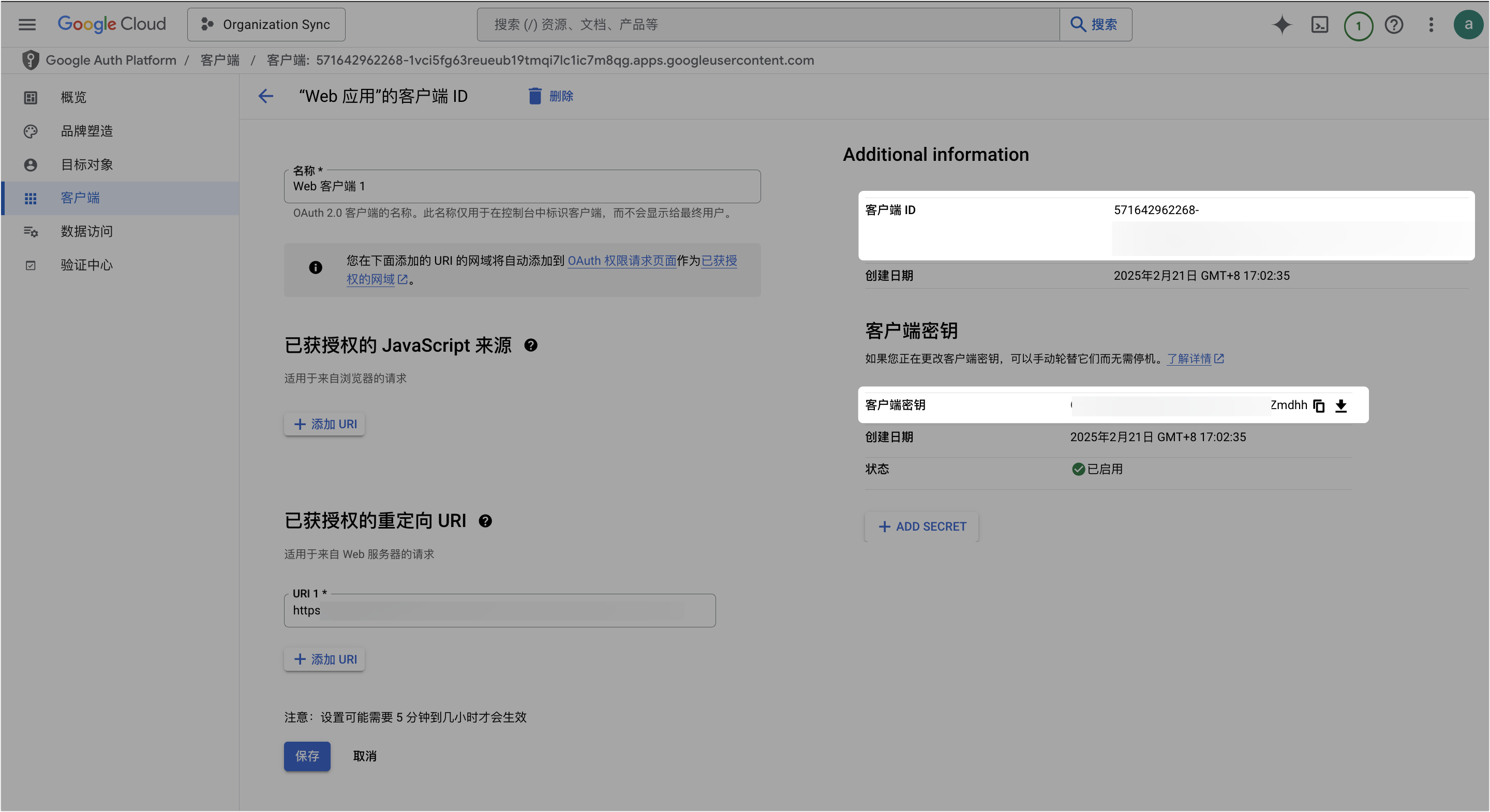
Task: Go back with the left arrow
Action: pyautogui.click(x=265, y=96)
